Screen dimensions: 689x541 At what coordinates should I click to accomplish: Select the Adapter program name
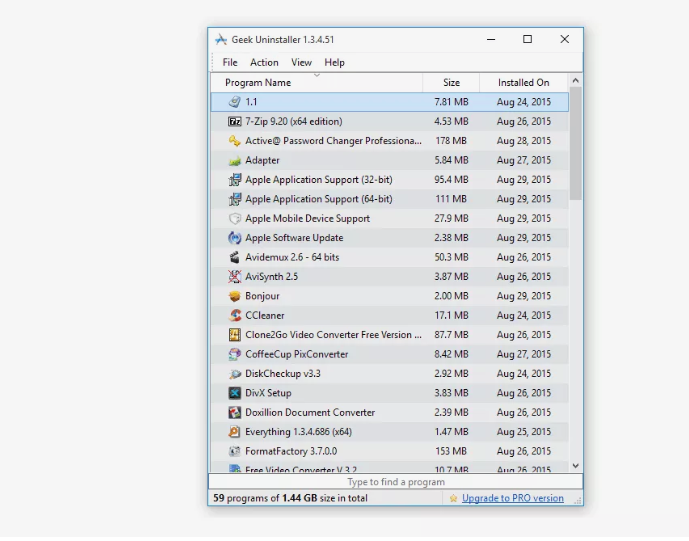click(x=262, y=160)
